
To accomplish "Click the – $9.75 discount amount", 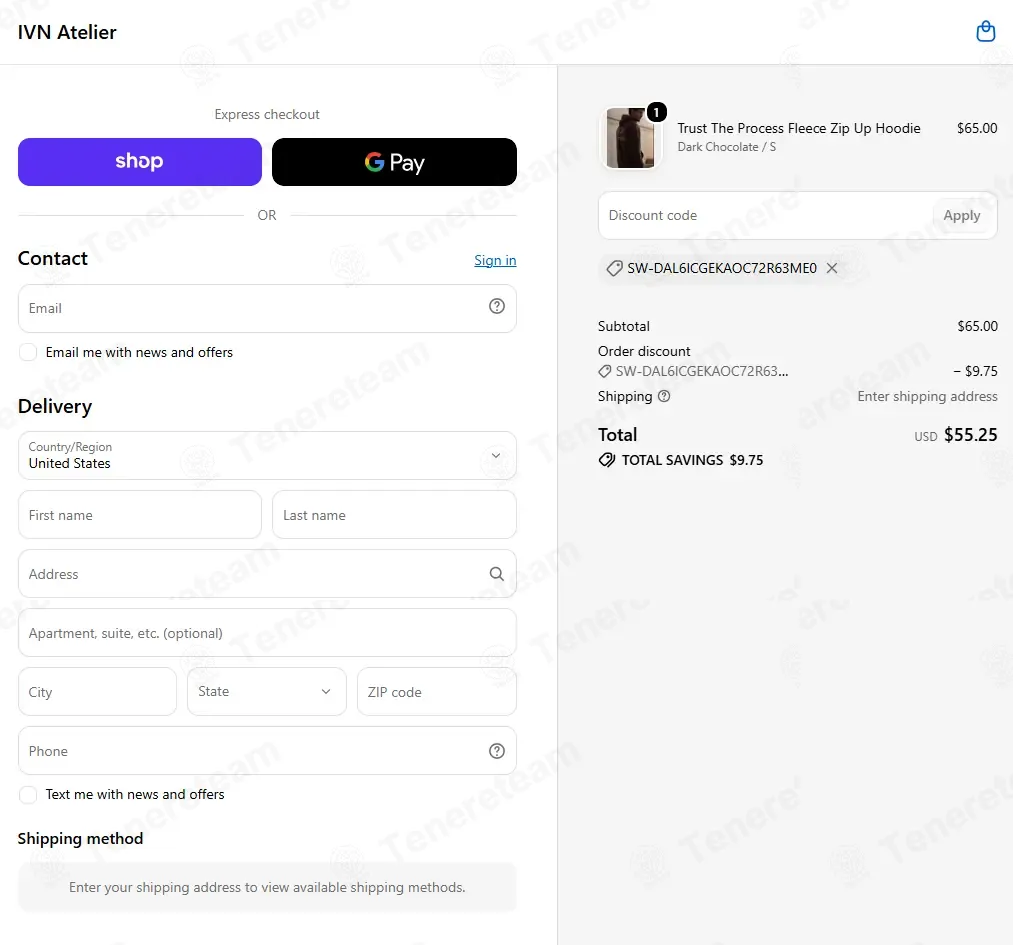I will coord(976,371).
